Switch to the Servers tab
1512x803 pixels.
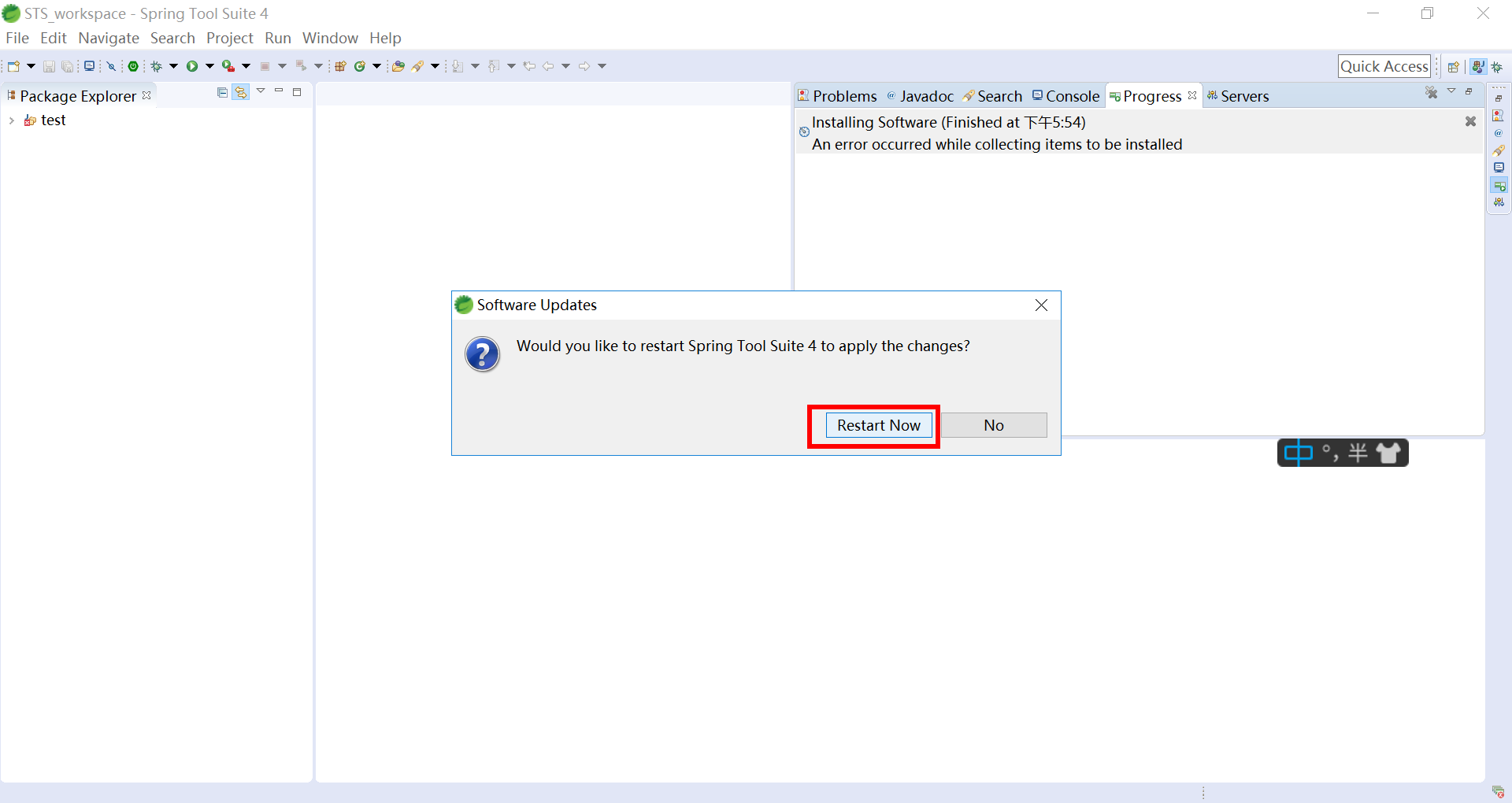(x=1238, y=96)
